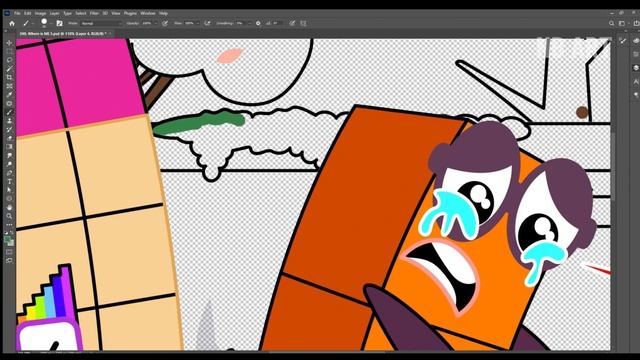Change the screen mode

[9, 260]
